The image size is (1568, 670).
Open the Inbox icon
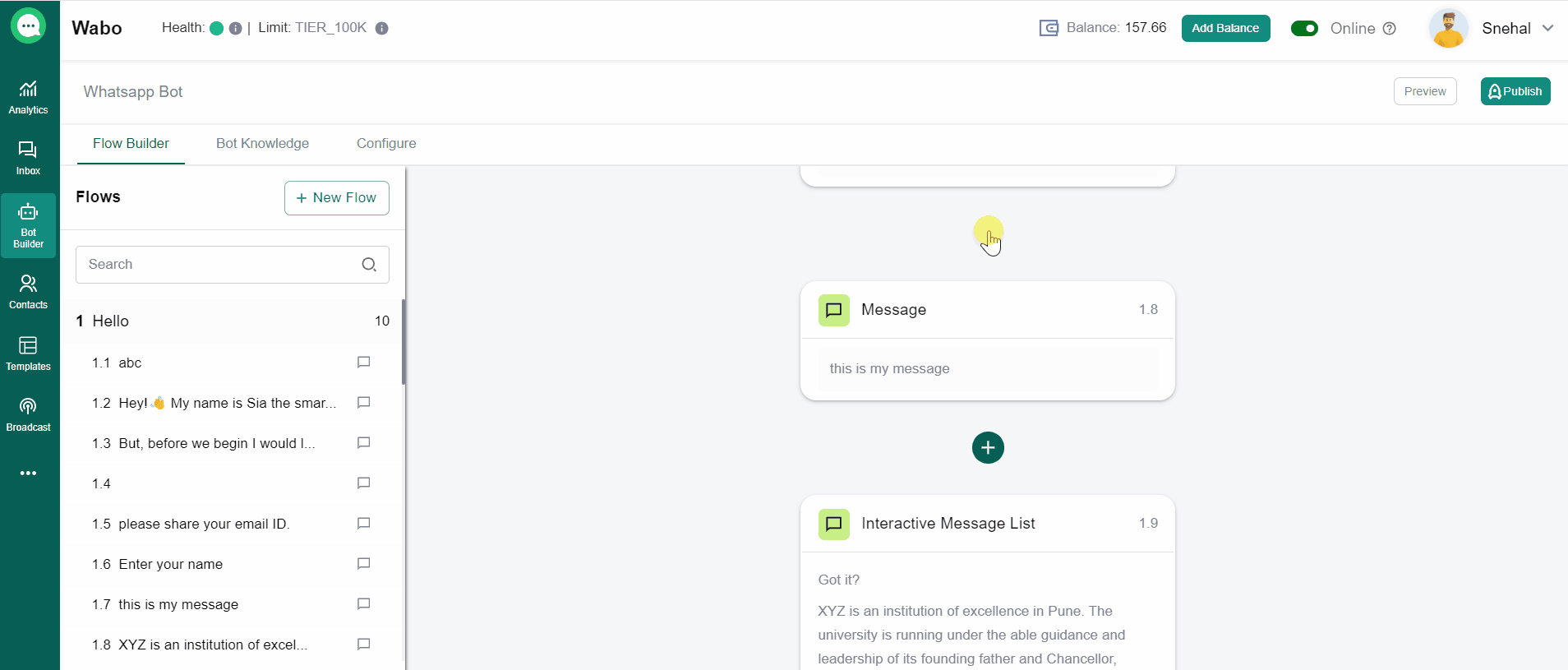(28, 158)
